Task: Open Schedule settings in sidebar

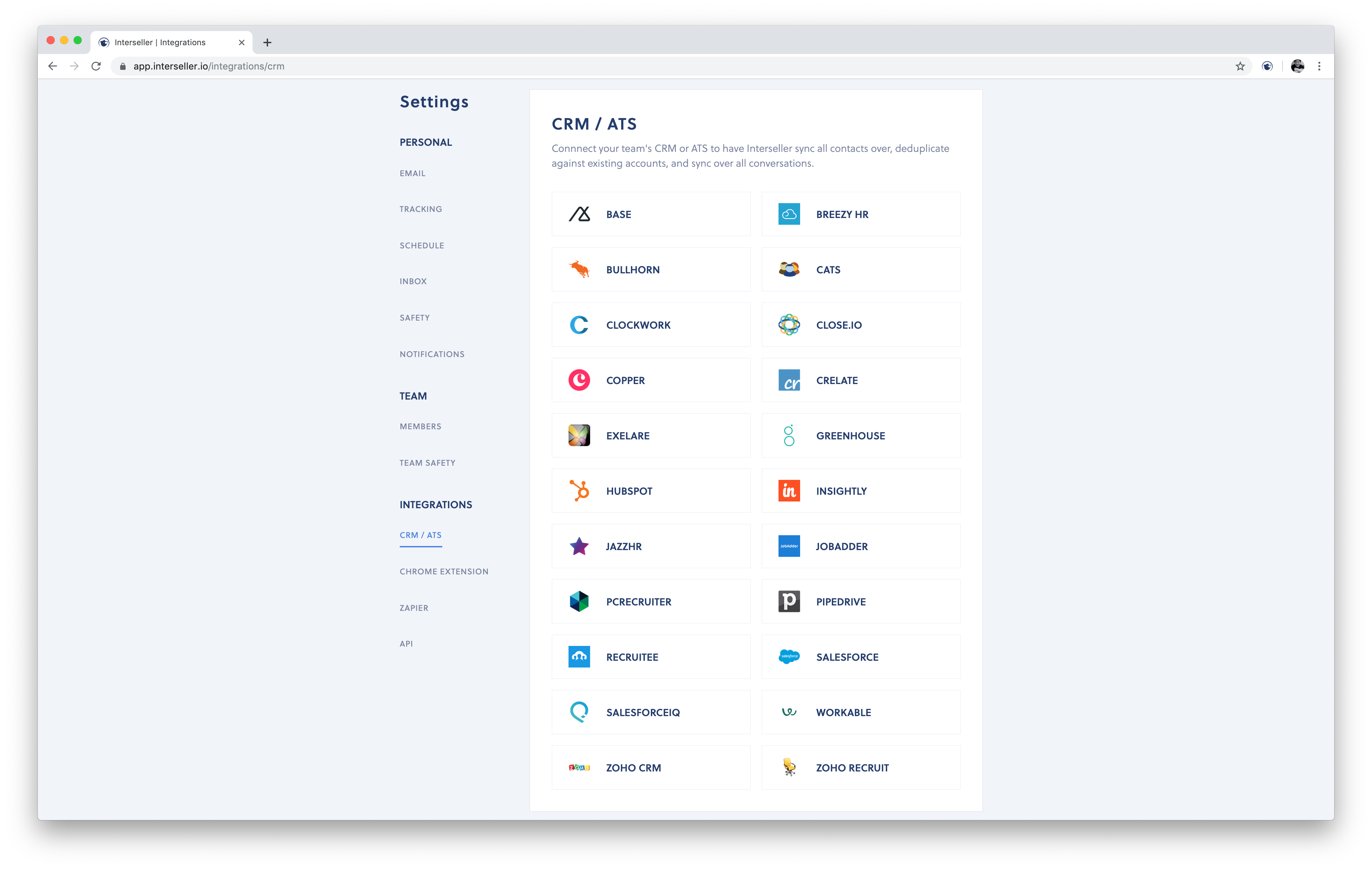Action: (x=422, y=245)
